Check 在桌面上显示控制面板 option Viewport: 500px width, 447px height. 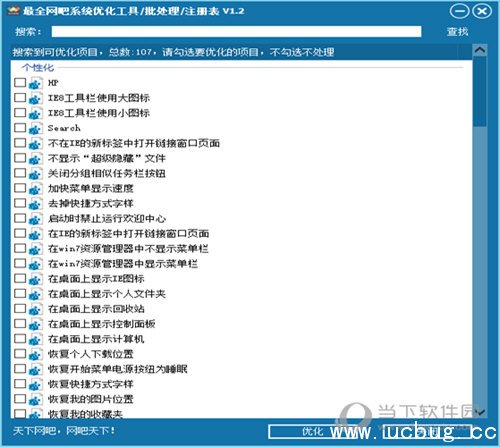click(x=20, y=323)
